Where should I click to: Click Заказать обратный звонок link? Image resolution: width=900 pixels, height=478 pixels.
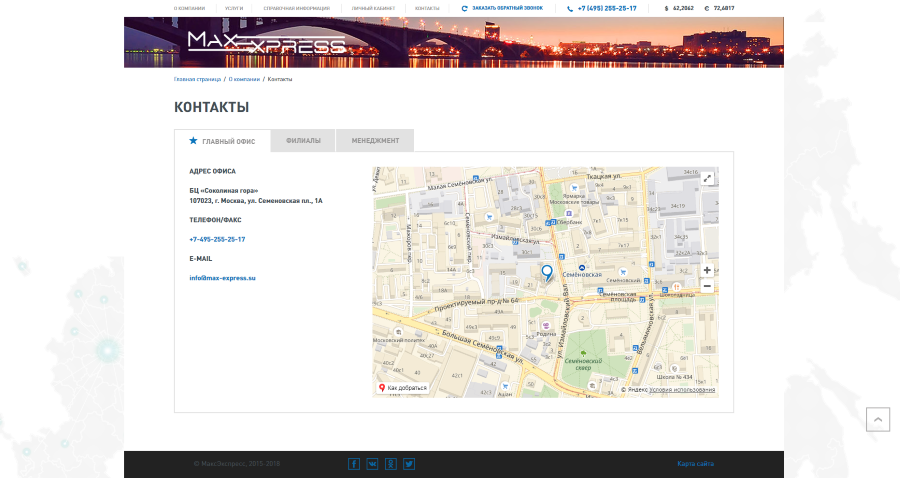(503, 8)
